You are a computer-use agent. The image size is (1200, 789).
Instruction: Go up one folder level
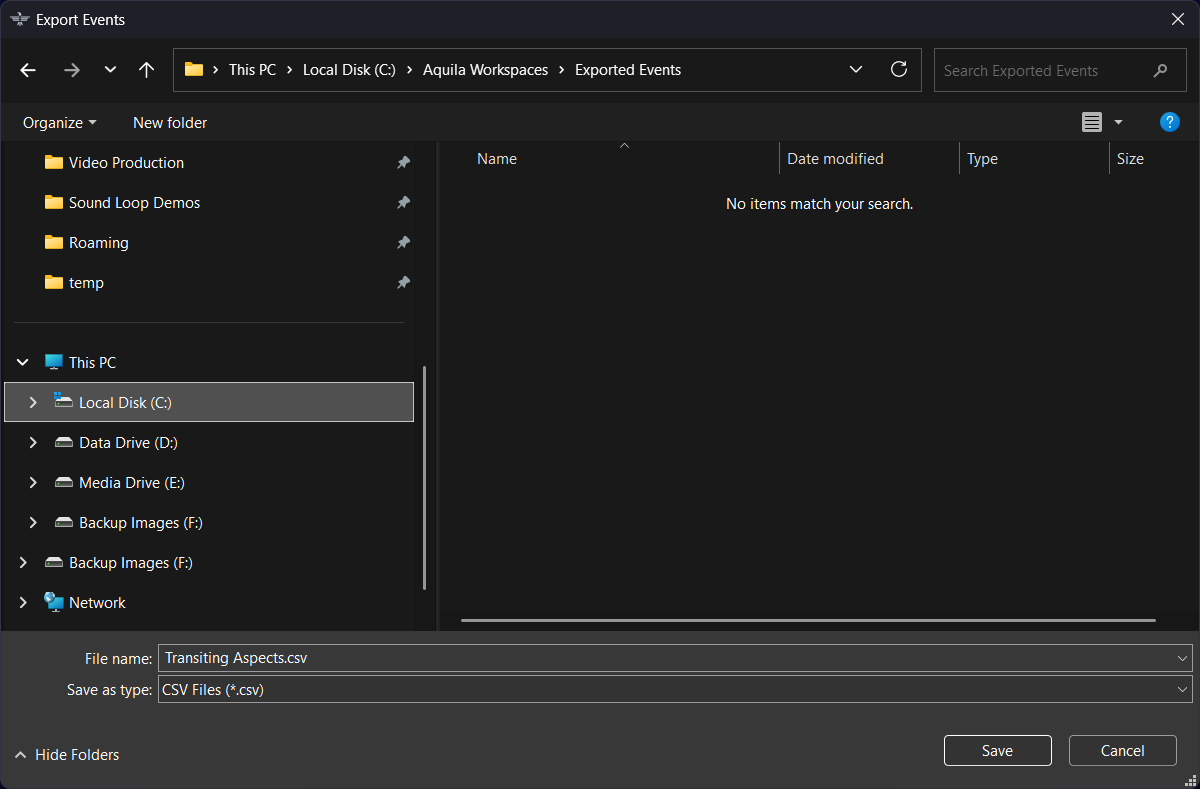(x=146, y=69)
